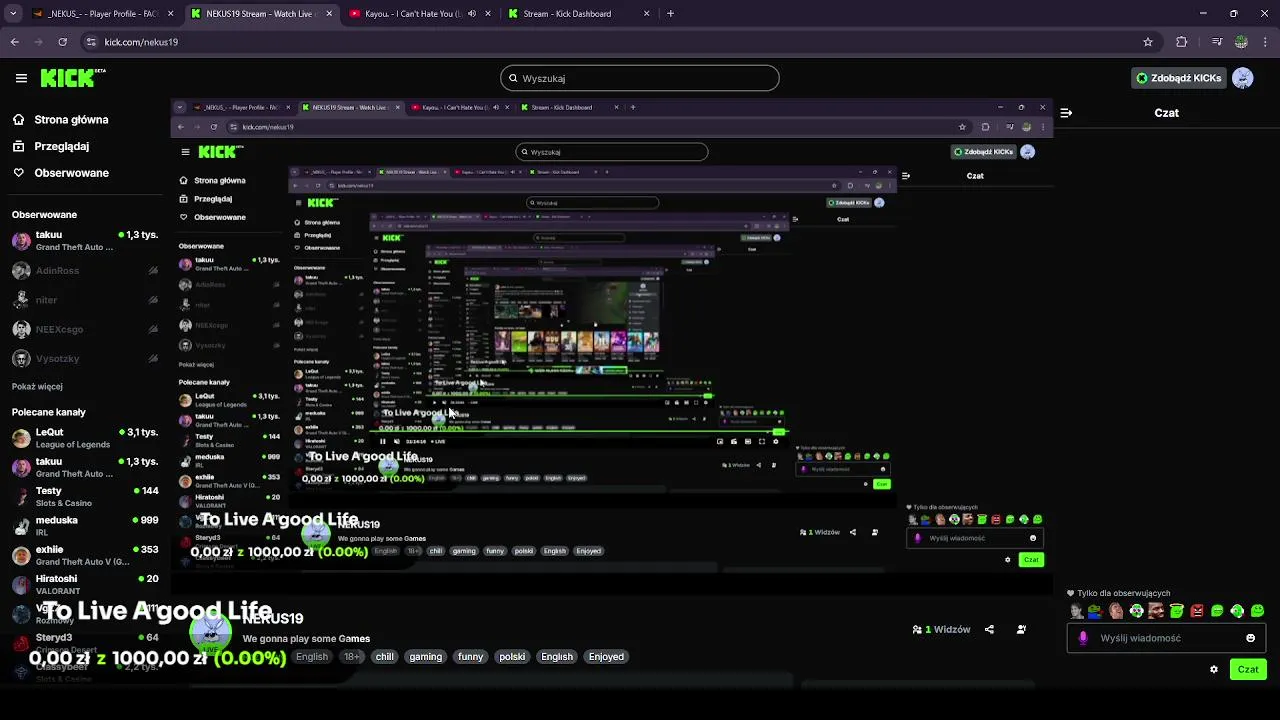The image size is (1280, 720).
Task: Switch to the FACEIT Player Profile tab
Action: 103,14
